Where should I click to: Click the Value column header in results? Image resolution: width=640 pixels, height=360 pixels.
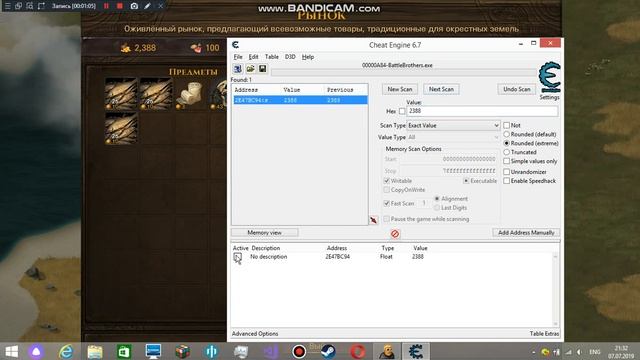(291, 90)
